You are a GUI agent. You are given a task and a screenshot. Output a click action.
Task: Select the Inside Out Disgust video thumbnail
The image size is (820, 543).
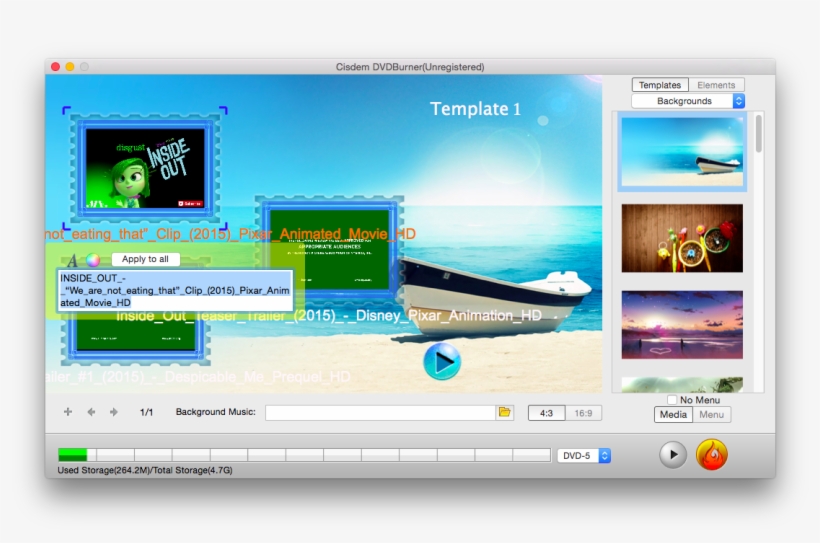coord(145,168)
